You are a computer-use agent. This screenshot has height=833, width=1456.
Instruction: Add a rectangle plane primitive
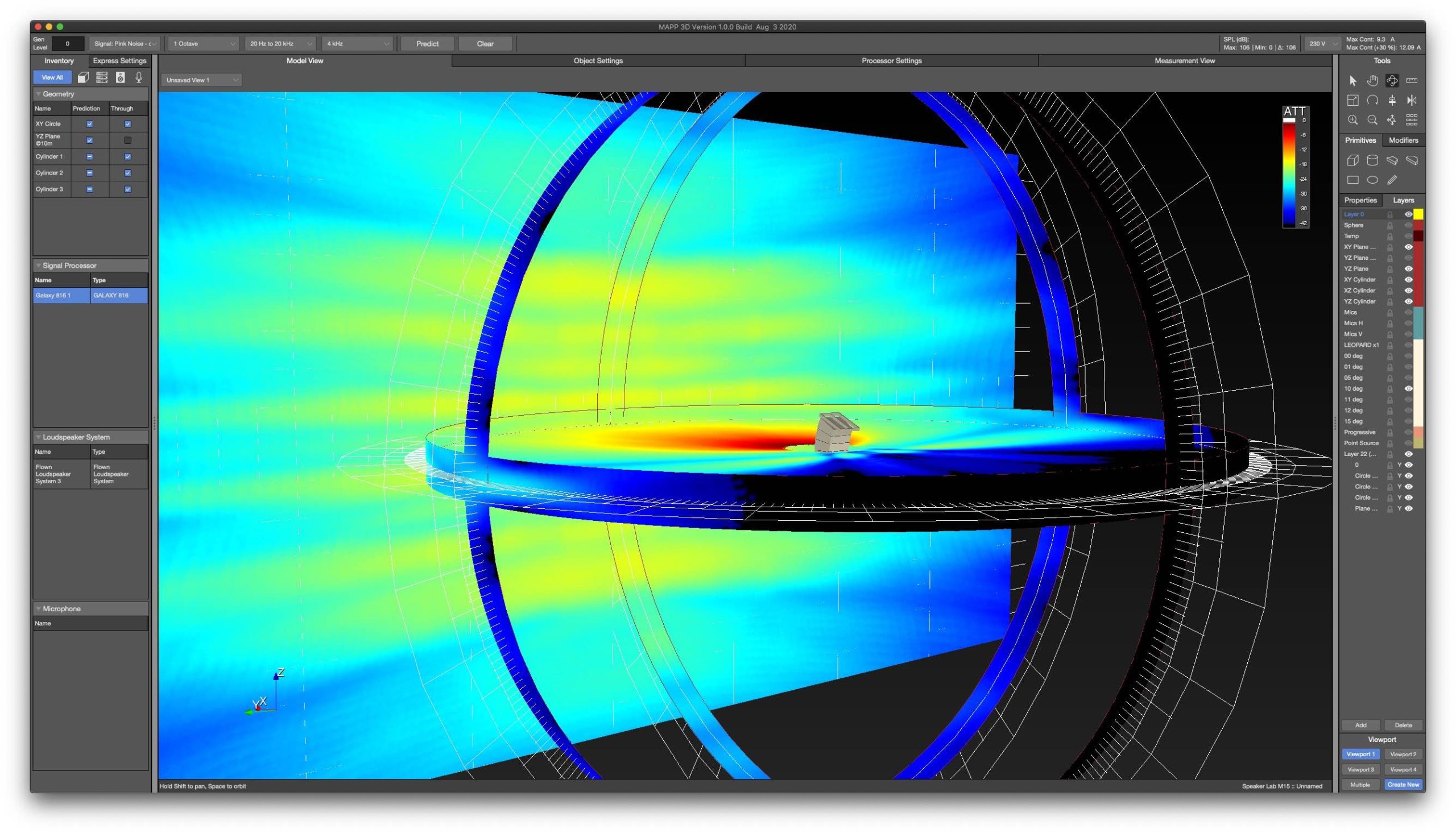(1352, 180)
